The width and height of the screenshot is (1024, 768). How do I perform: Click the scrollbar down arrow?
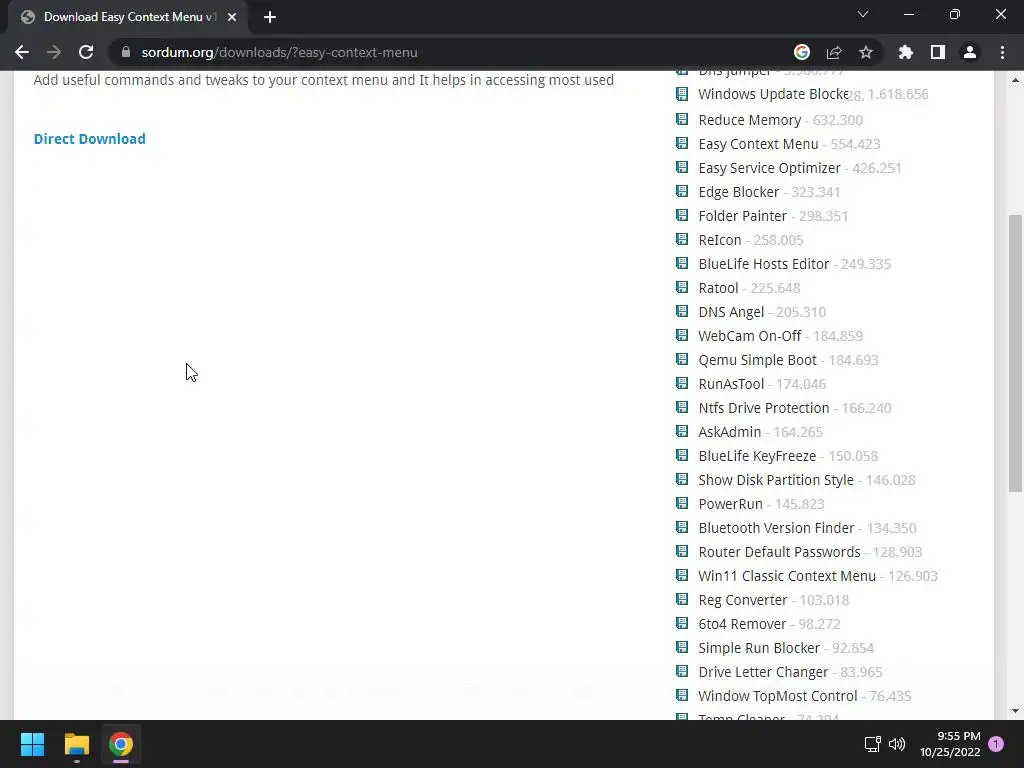click(x=1015, y=711)
